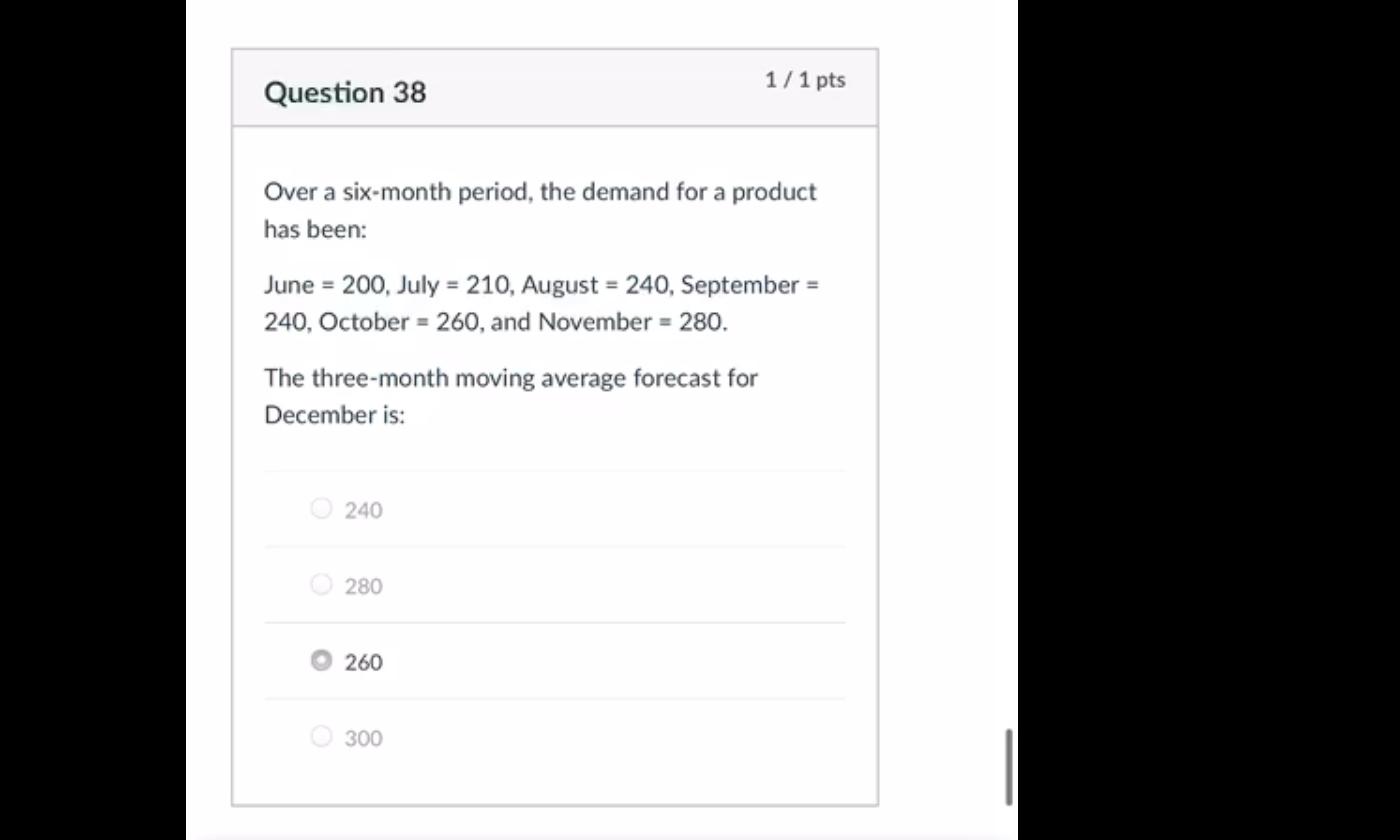Click the monthly demand values line
1400x840 pixels.
[540, 303]
